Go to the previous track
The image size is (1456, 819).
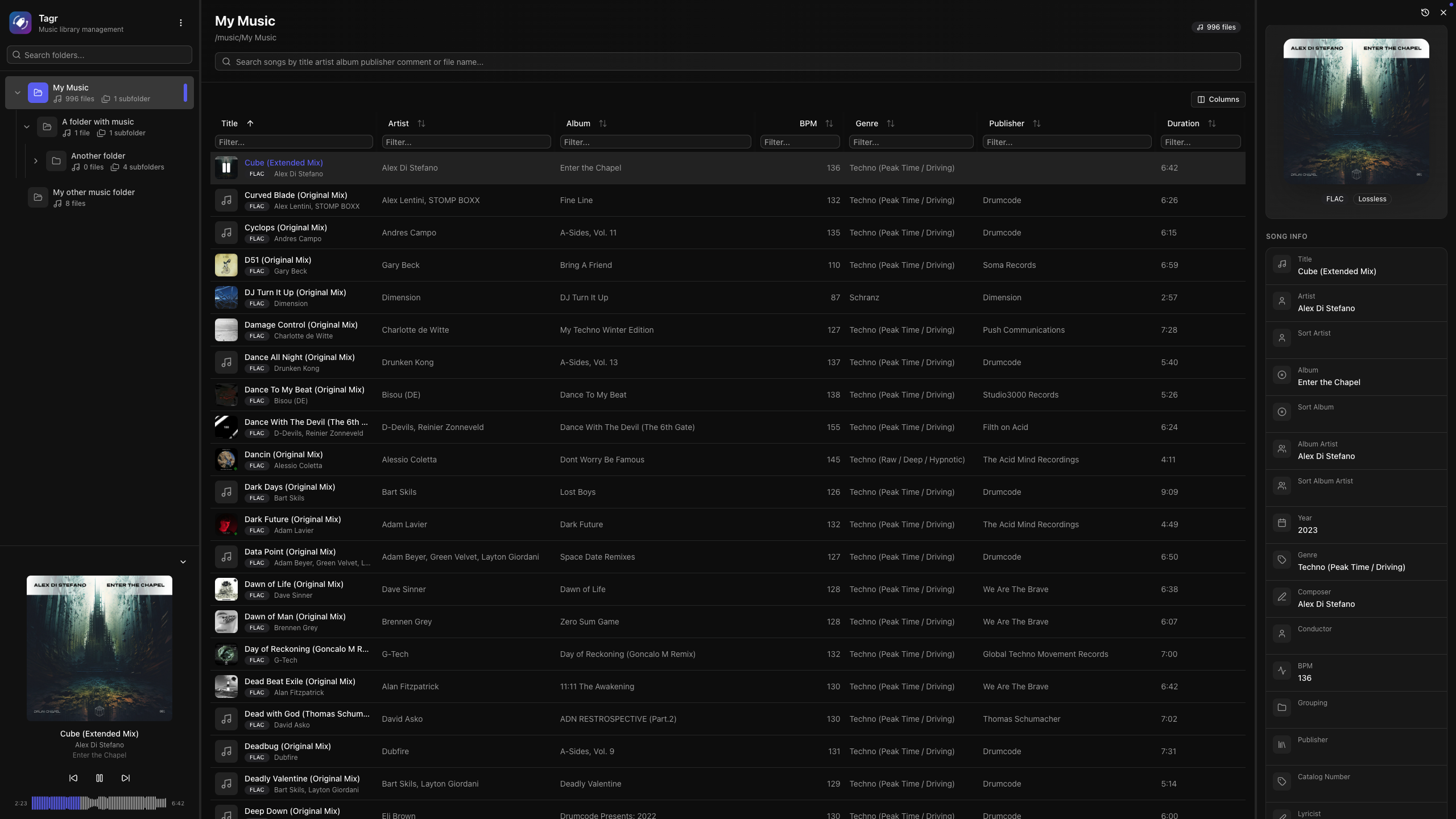(x=73, y=778)
